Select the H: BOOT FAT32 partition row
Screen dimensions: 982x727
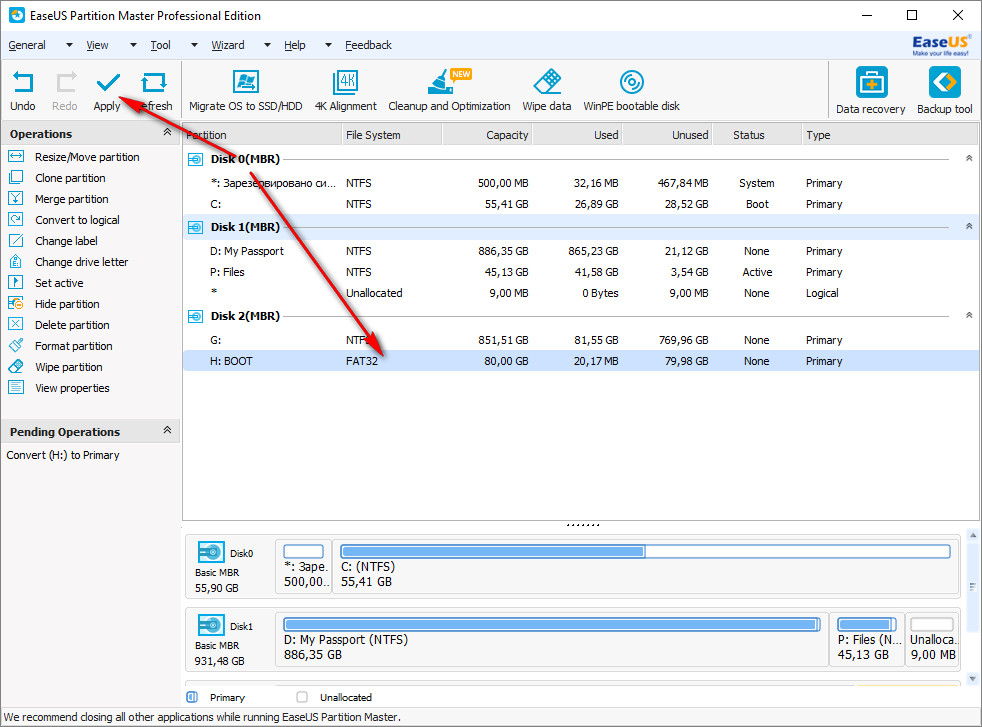(x=581, y=361)
